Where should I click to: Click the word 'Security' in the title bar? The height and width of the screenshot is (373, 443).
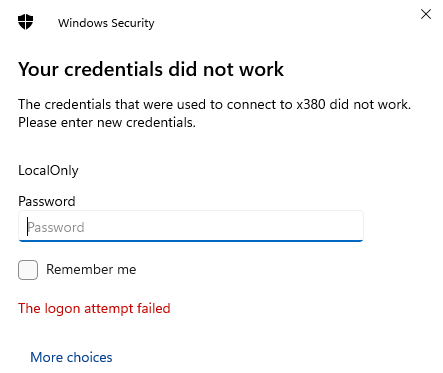[x=133, y=23]
